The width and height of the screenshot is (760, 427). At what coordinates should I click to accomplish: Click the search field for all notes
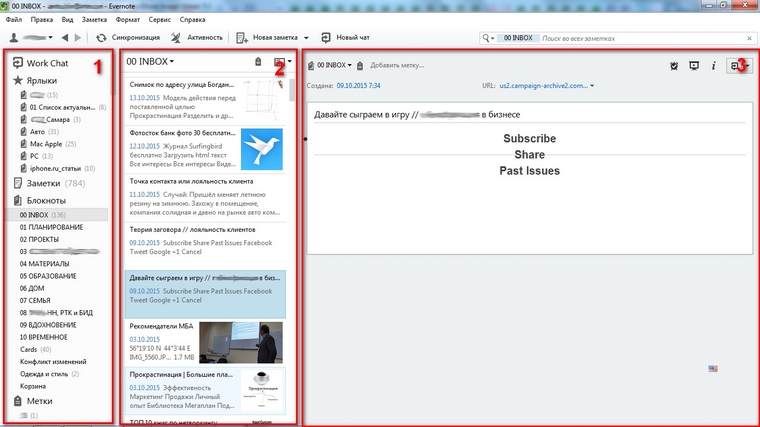tap(642, 38)
